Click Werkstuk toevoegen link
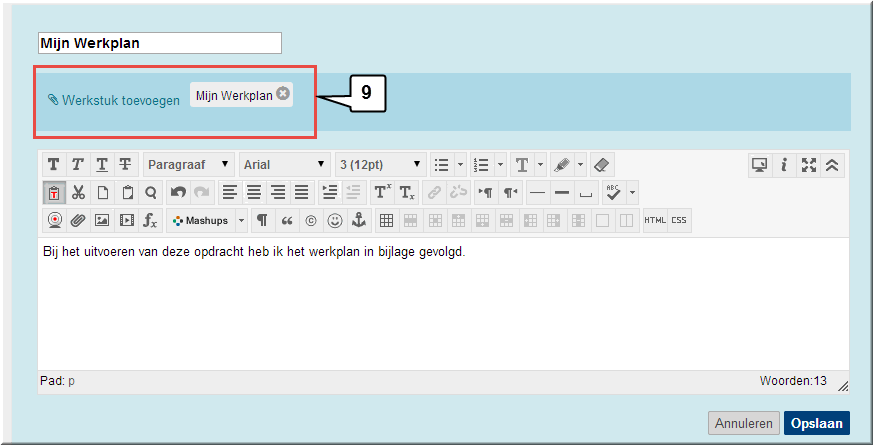Viewport: 873px width, 445px height. pyautogui.click(x=114, y=100)
